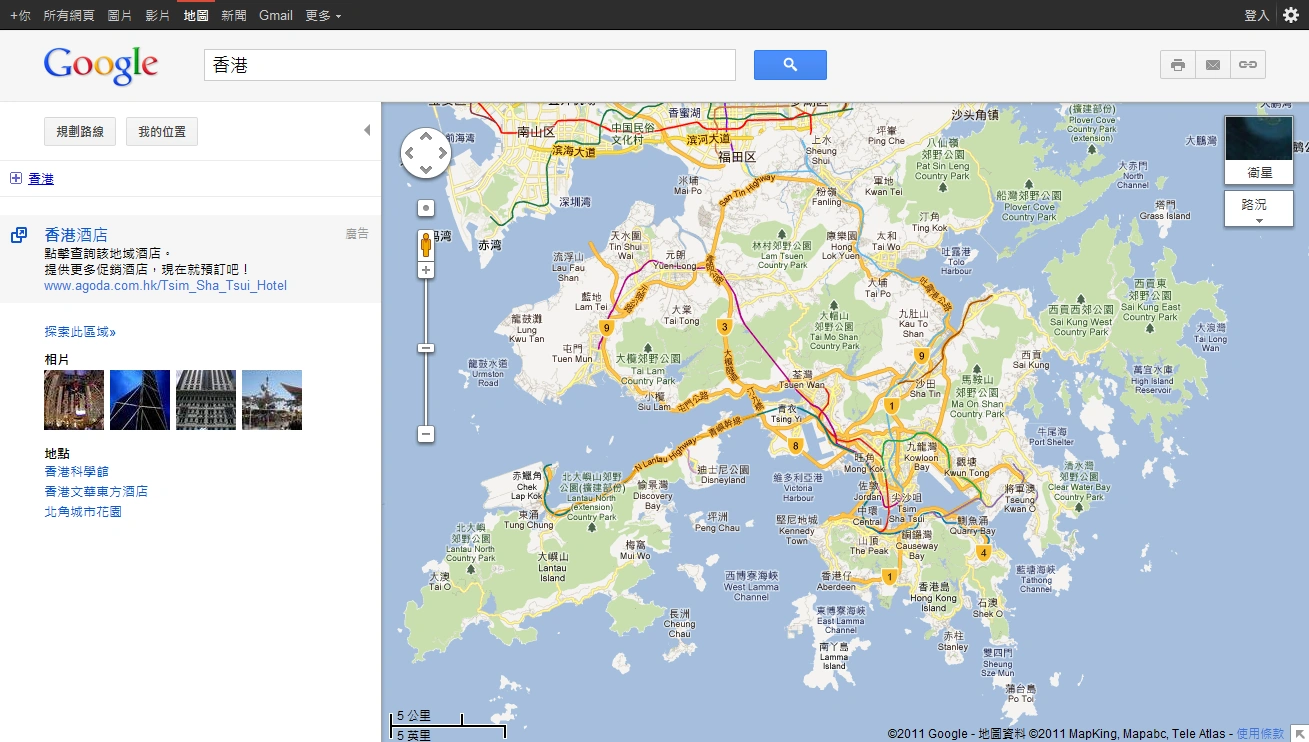1309x742 pixels.
Task: Open Gmail from the top bar
Action: tap(275, 15)
